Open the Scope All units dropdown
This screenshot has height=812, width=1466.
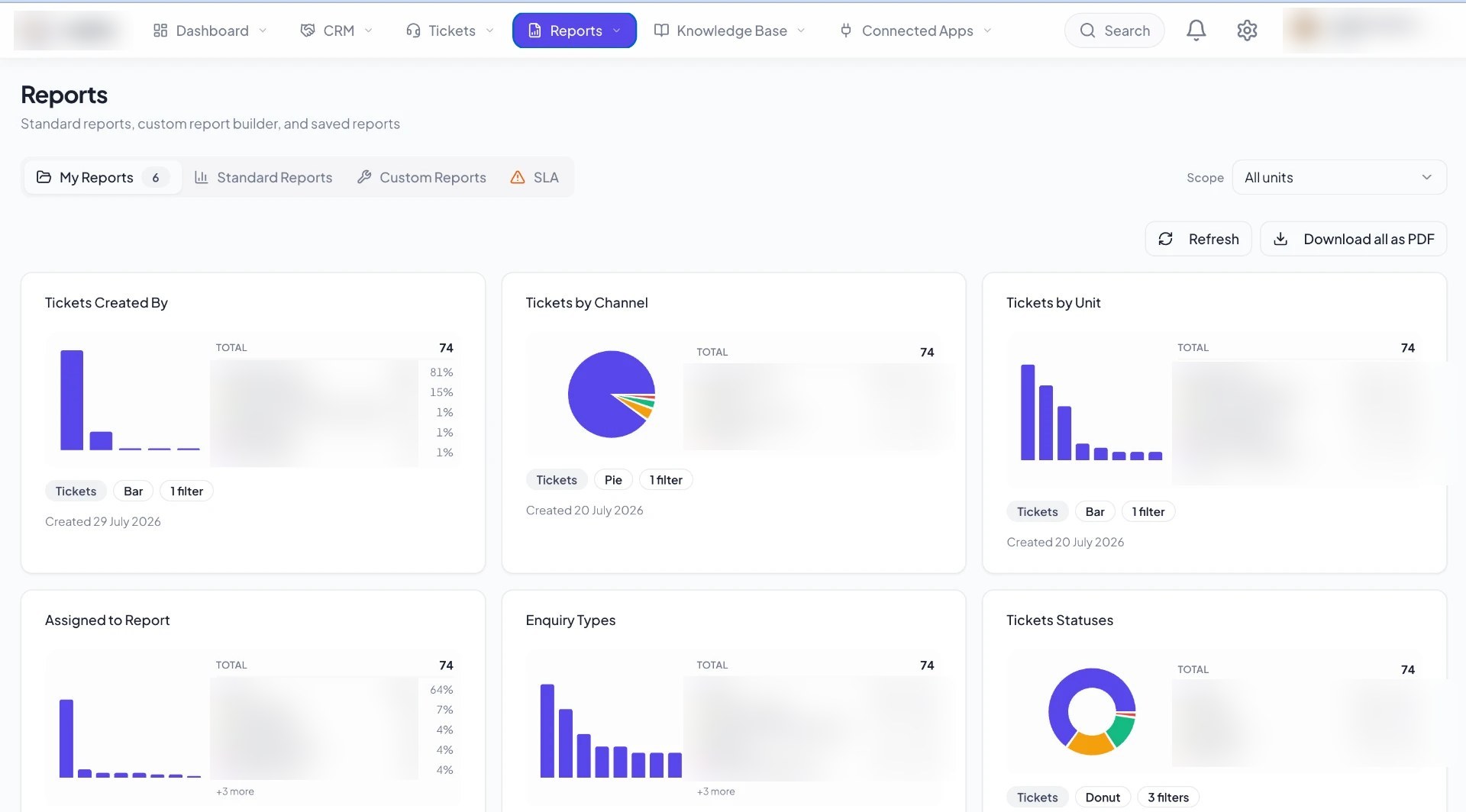point(1339,177)
